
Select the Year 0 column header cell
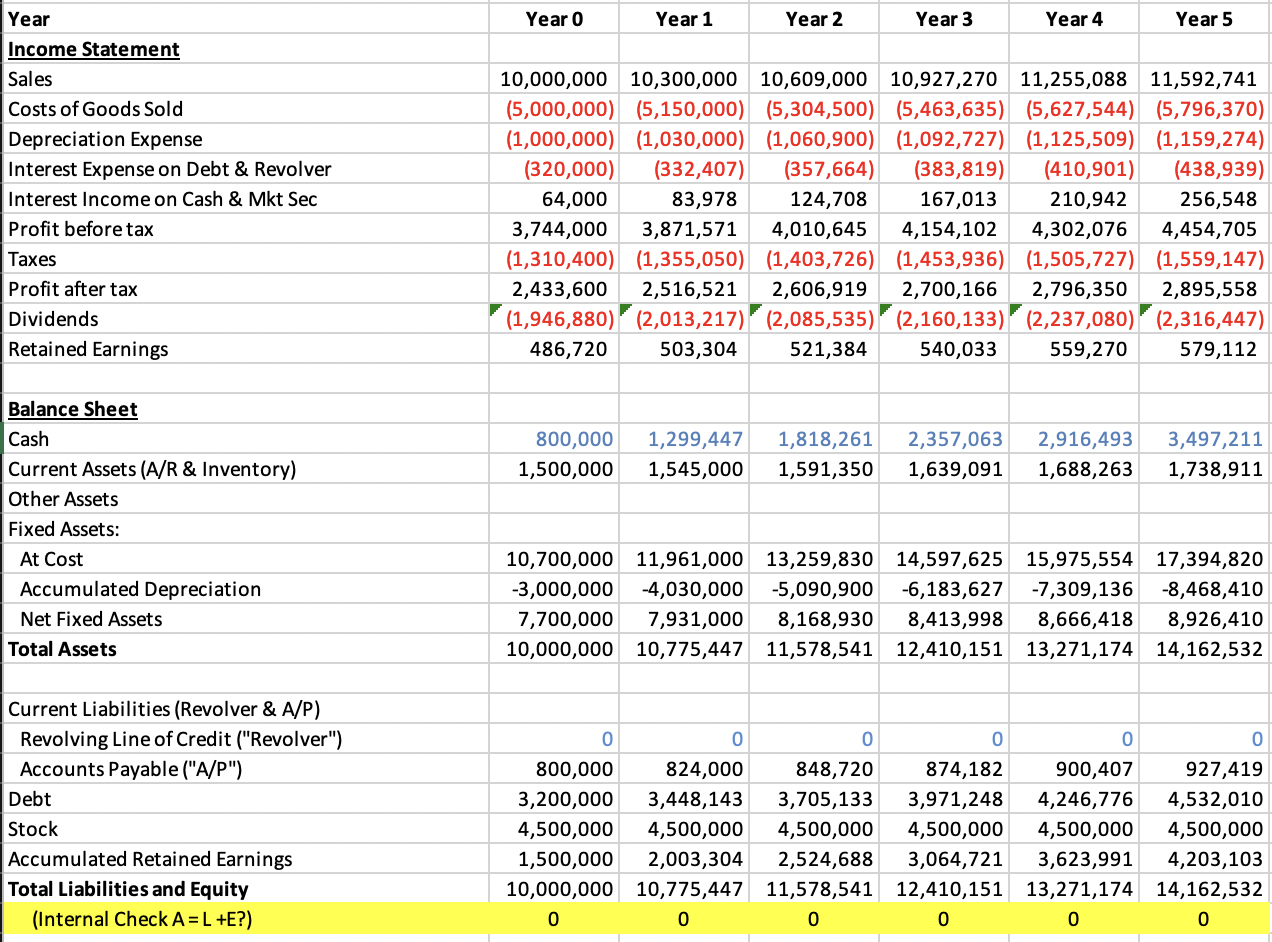tap(554, 18)
